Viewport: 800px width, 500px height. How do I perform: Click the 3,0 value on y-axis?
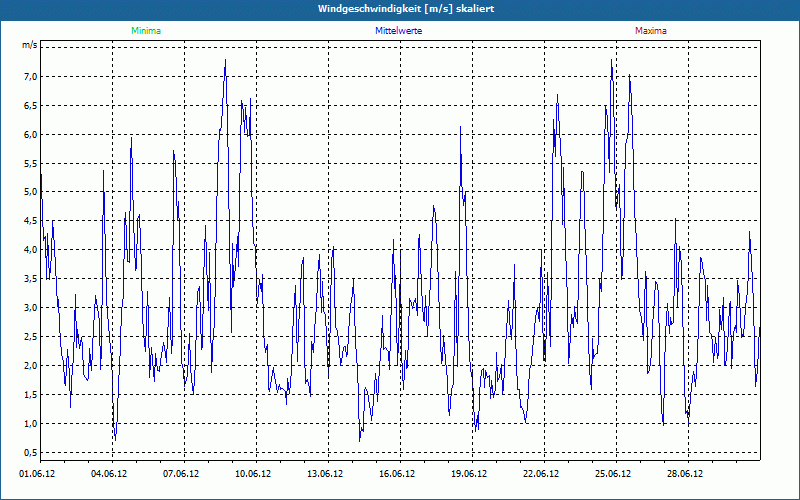click(x=31, y=308)
